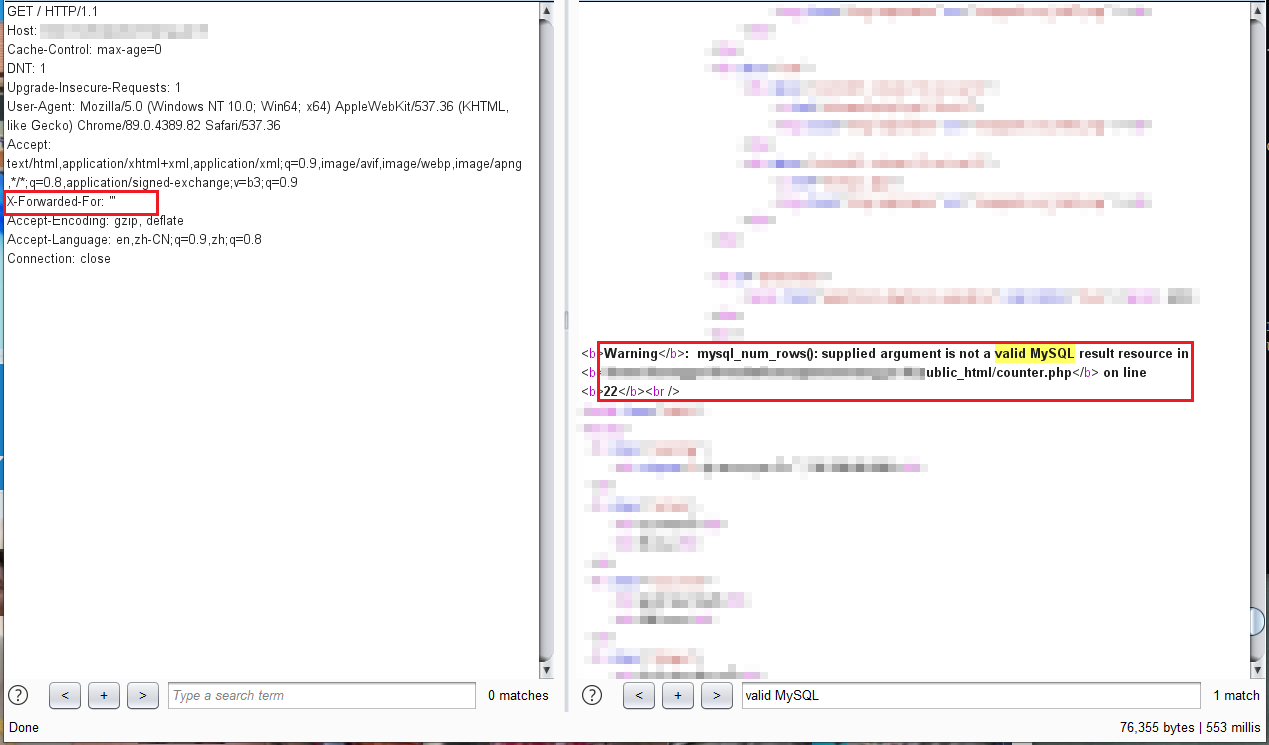This screenshot has height=745, width=1269.
Task: Click the 'Cache-Control: max-age=0' header
Action: (x=84, y=49)
